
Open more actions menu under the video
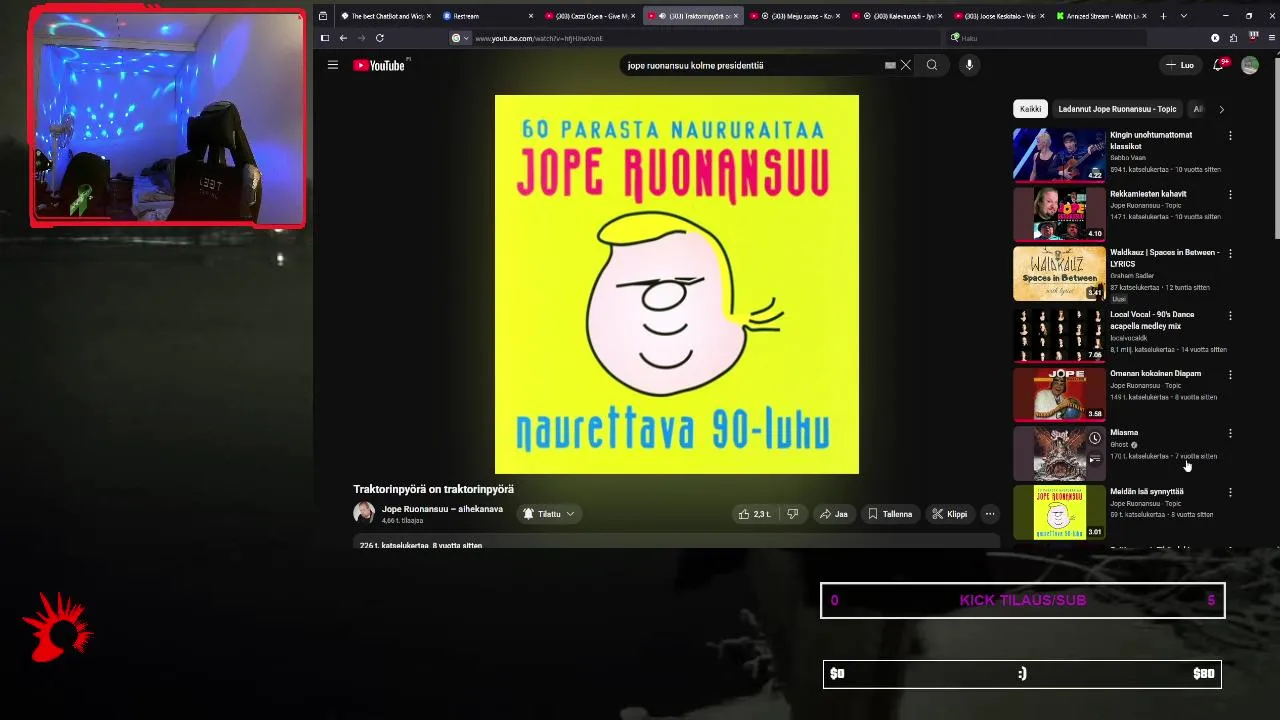(990, 514)
